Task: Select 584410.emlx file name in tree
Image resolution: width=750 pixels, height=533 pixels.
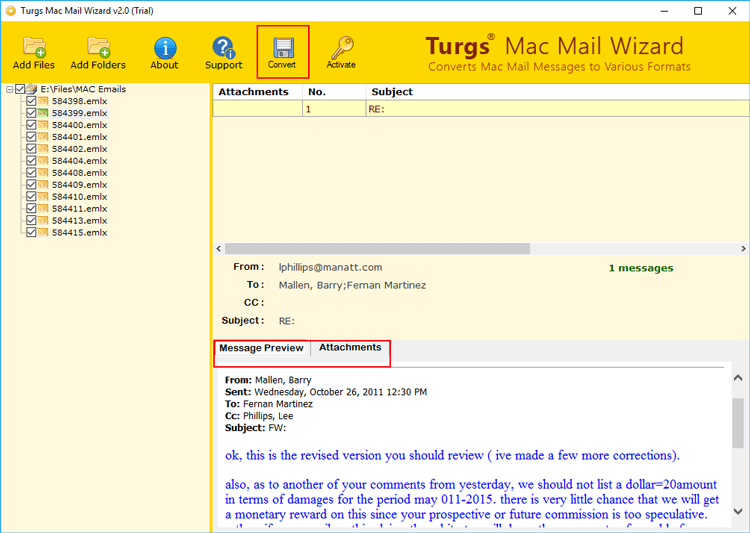Action: pos(79,197)
